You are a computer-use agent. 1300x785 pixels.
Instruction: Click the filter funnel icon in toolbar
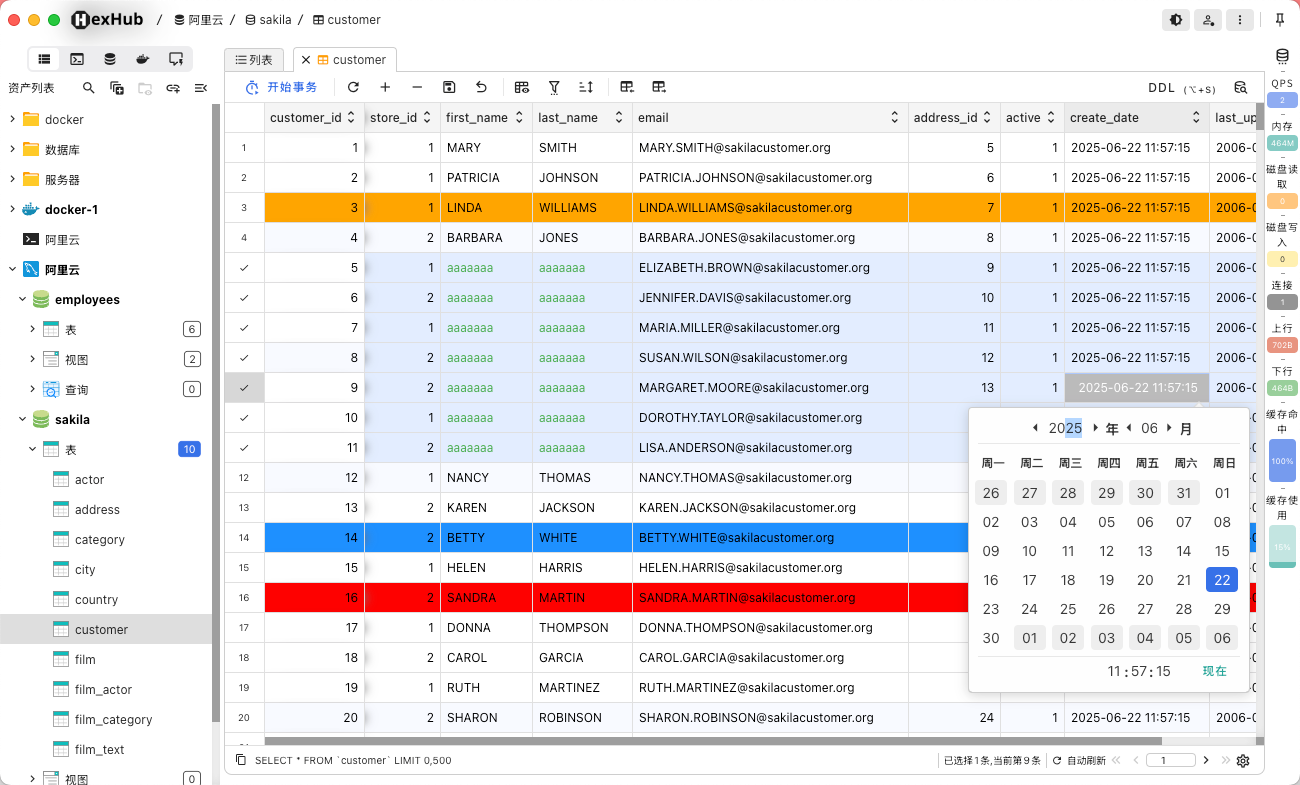(554, 88)
